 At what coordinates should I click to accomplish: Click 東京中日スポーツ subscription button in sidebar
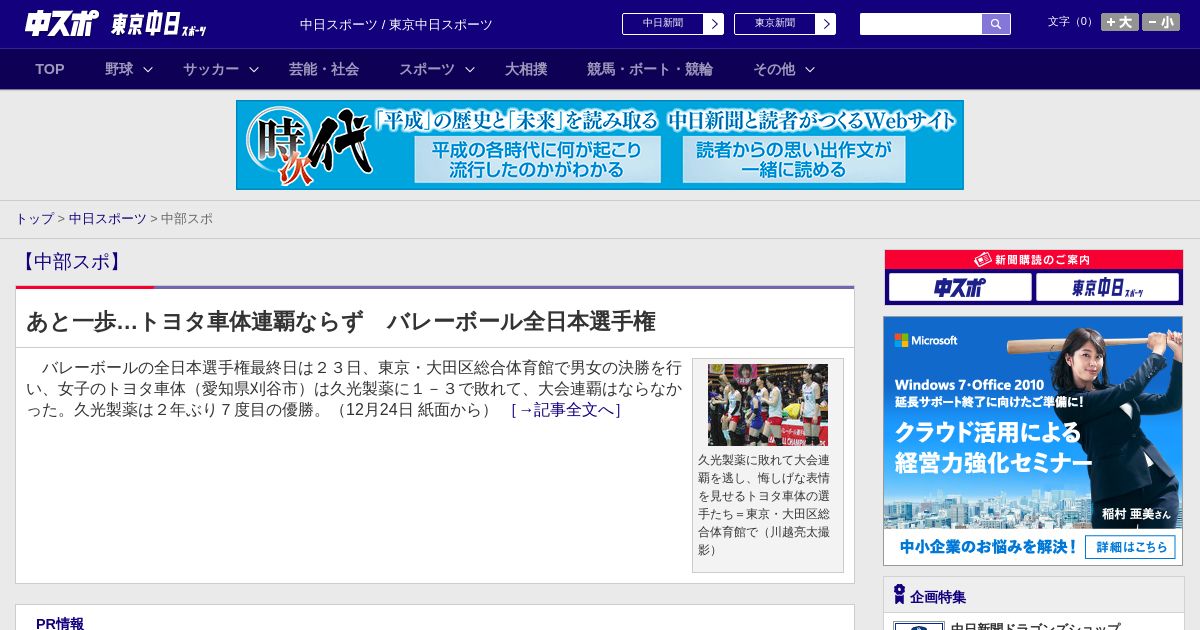(1108, 288)
